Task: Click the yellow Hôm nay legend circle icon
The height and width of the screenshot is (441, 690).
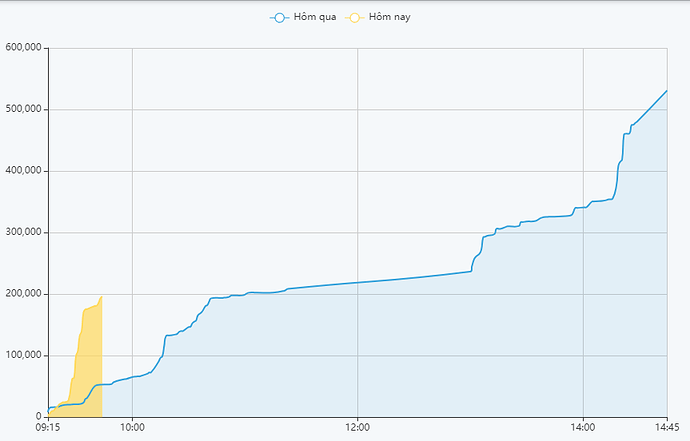Action: (x=355, y=18)
